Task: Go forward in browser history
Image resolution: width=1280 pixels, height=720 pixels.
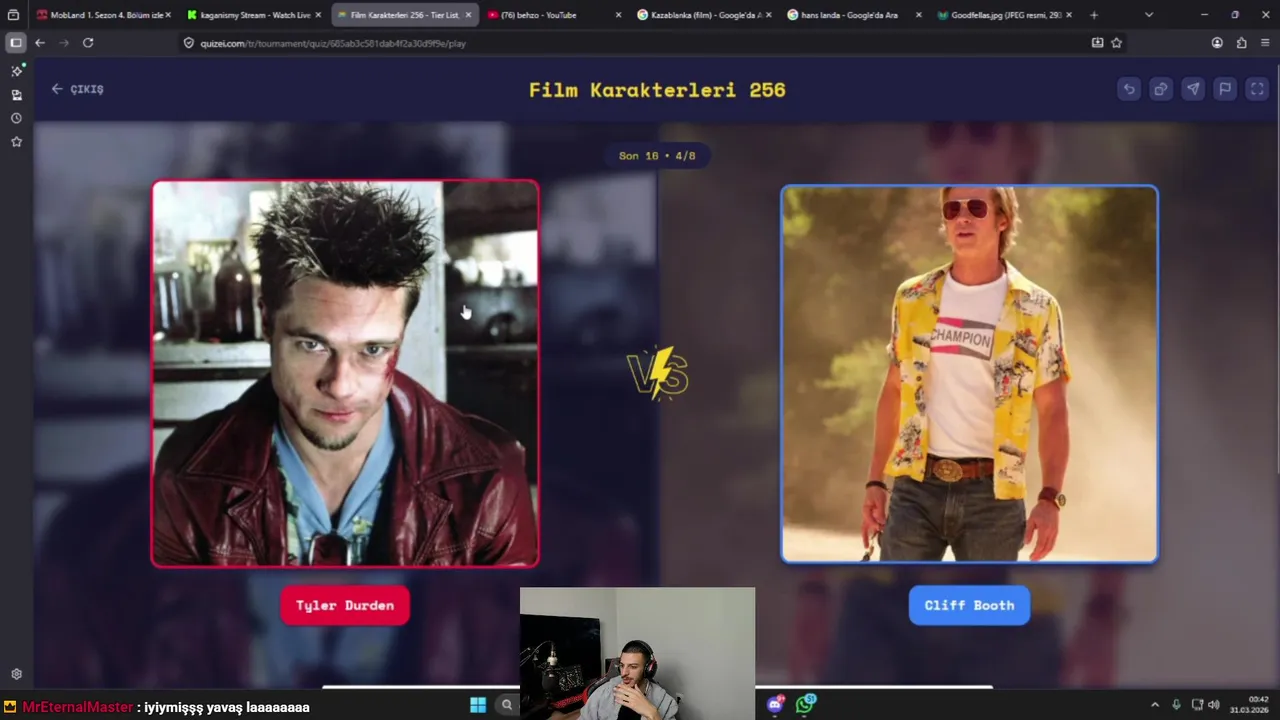Action: [64, 43]
